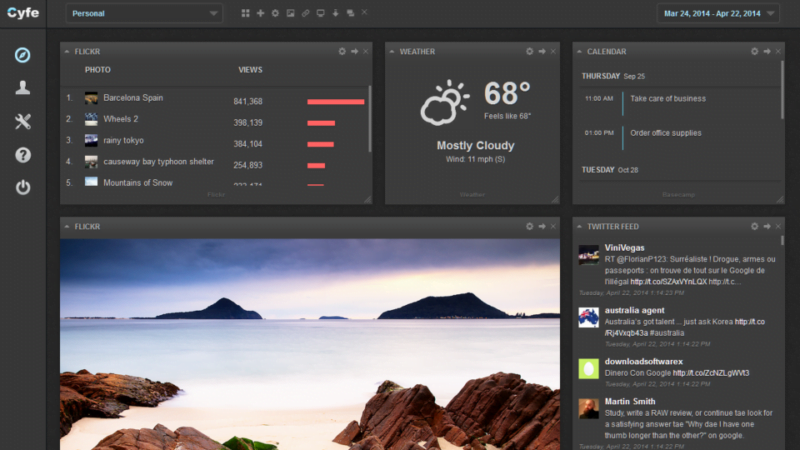Open the Personal dashboard dropdown
The width and height of the screenshot is (800, 450).
pos(145,13)
